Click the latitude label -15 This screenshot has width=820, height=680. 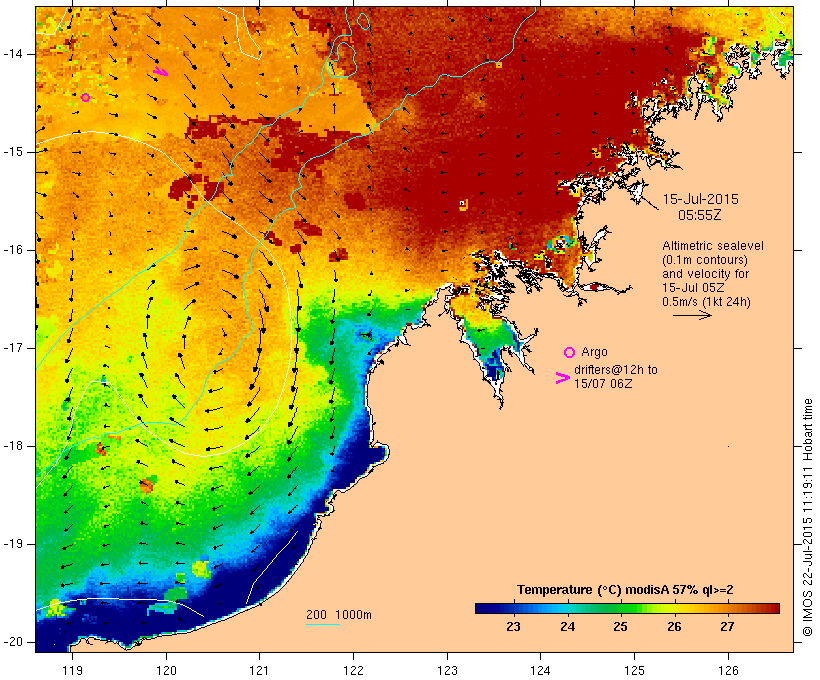pos(13,152)
